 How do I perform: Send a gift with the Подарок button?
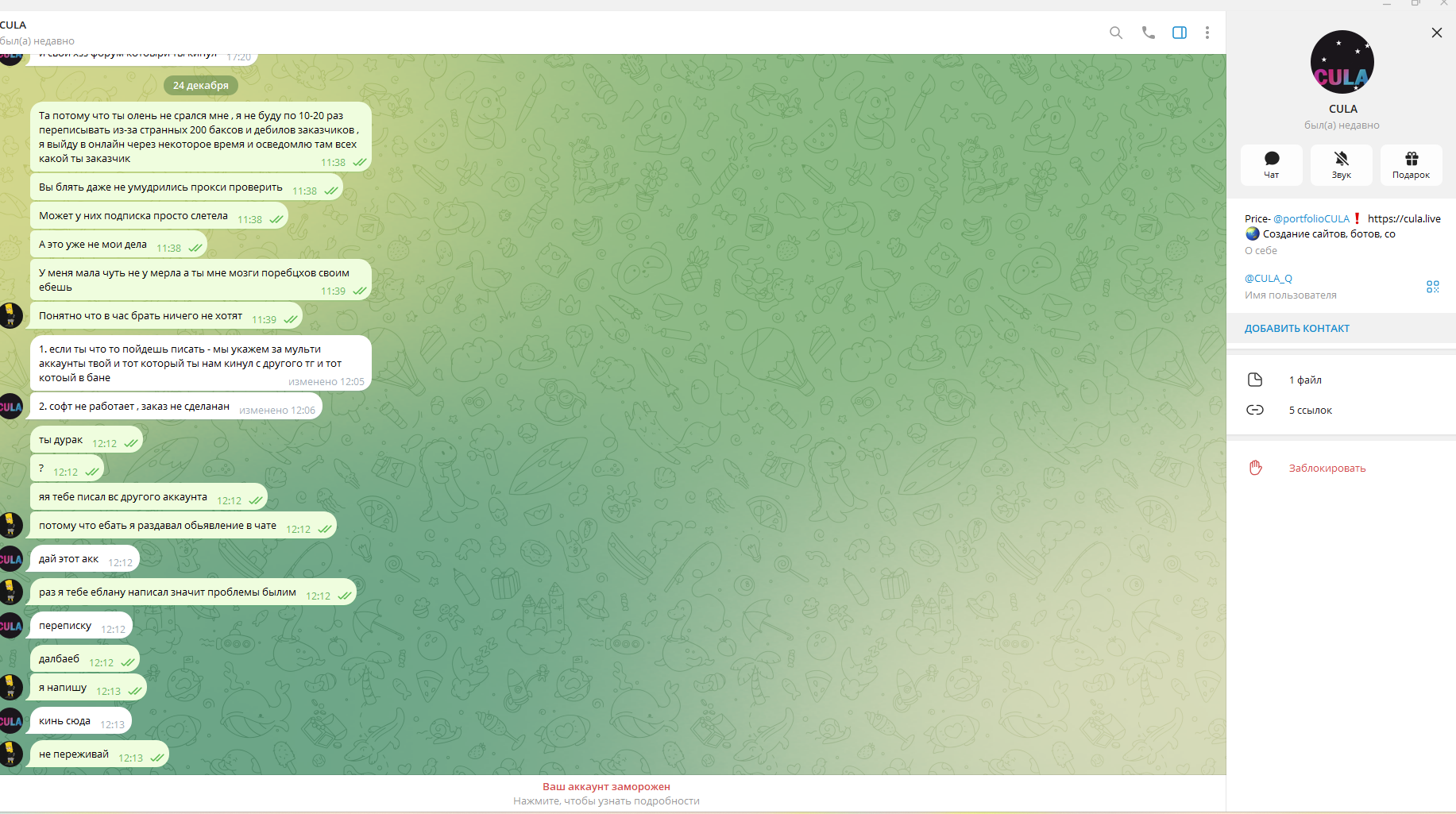(x=1412, y=164)
